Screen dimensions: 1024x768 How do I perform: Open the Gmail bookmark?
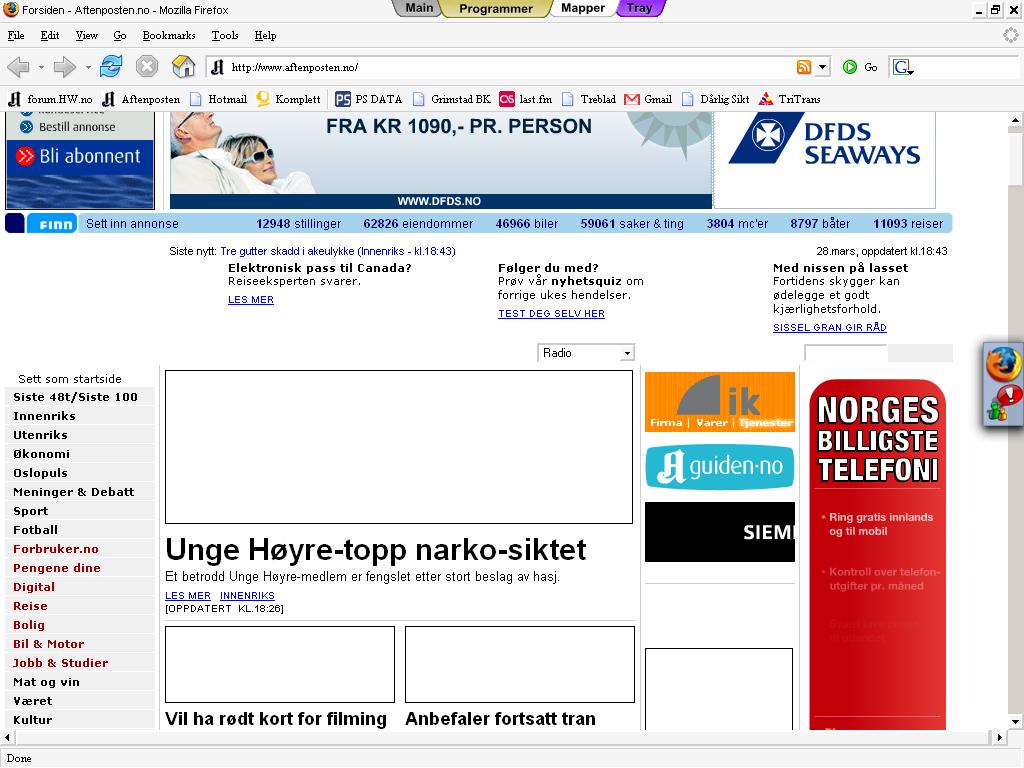point(648,99)
